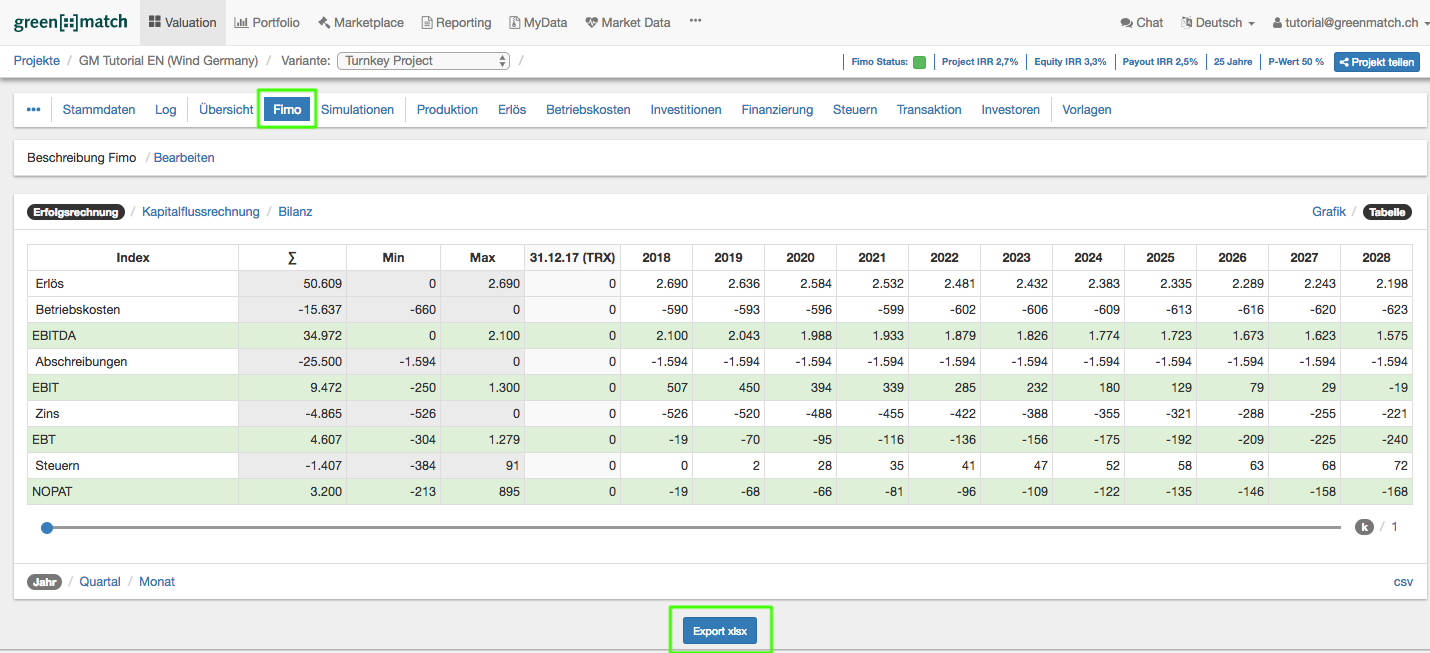Click the table pagination slider handle
This screenshot has width=1430, height=653.
pos(47,527)
